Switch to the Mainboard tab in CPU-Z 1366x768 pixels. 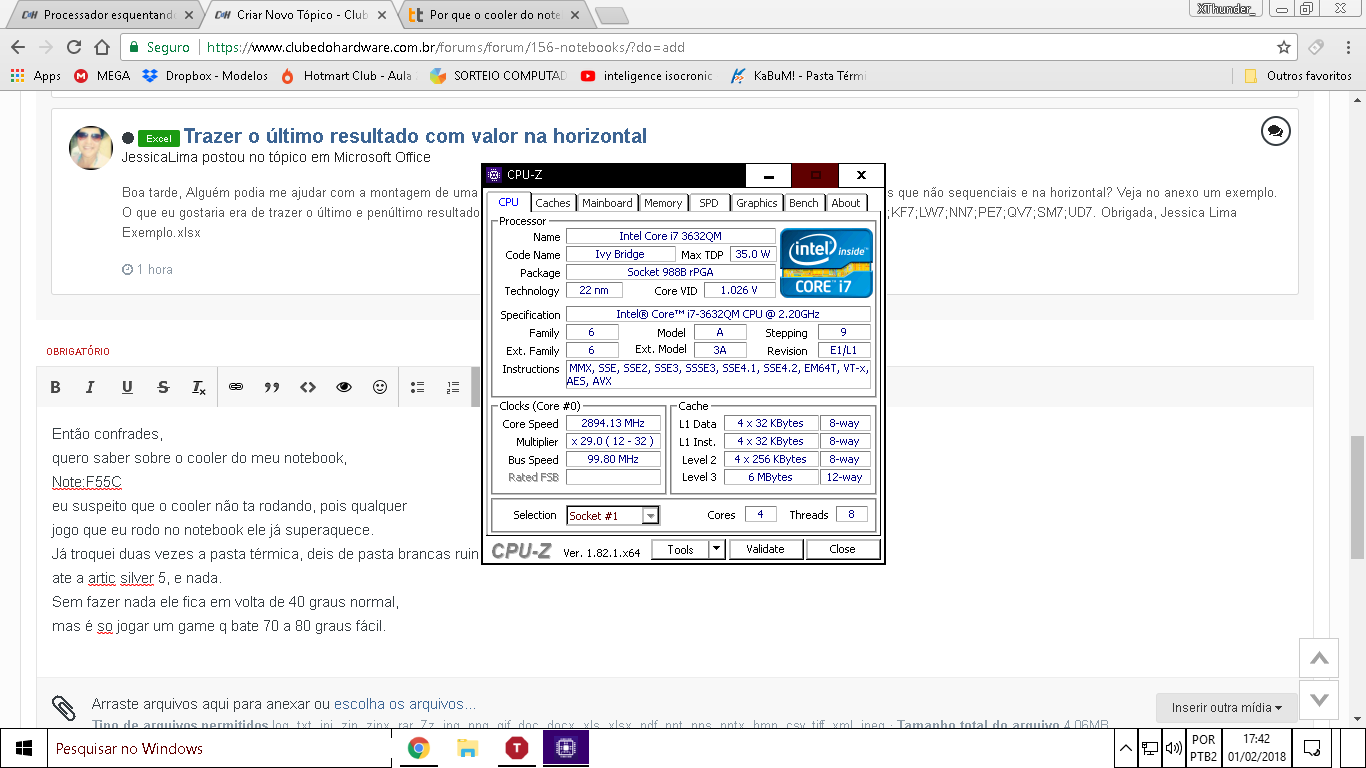point(607,203)
